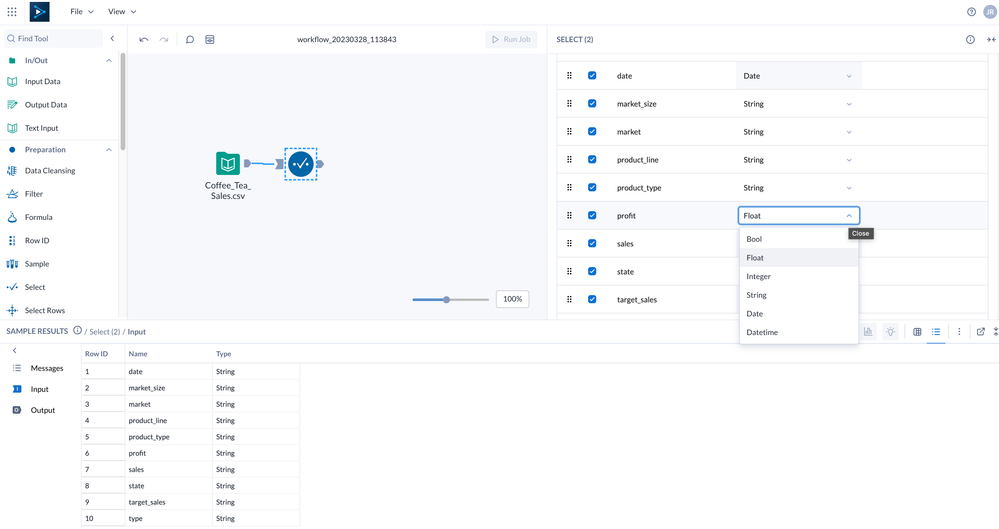
Task: Close the profit type dropdown
Action: pos(849,216)
